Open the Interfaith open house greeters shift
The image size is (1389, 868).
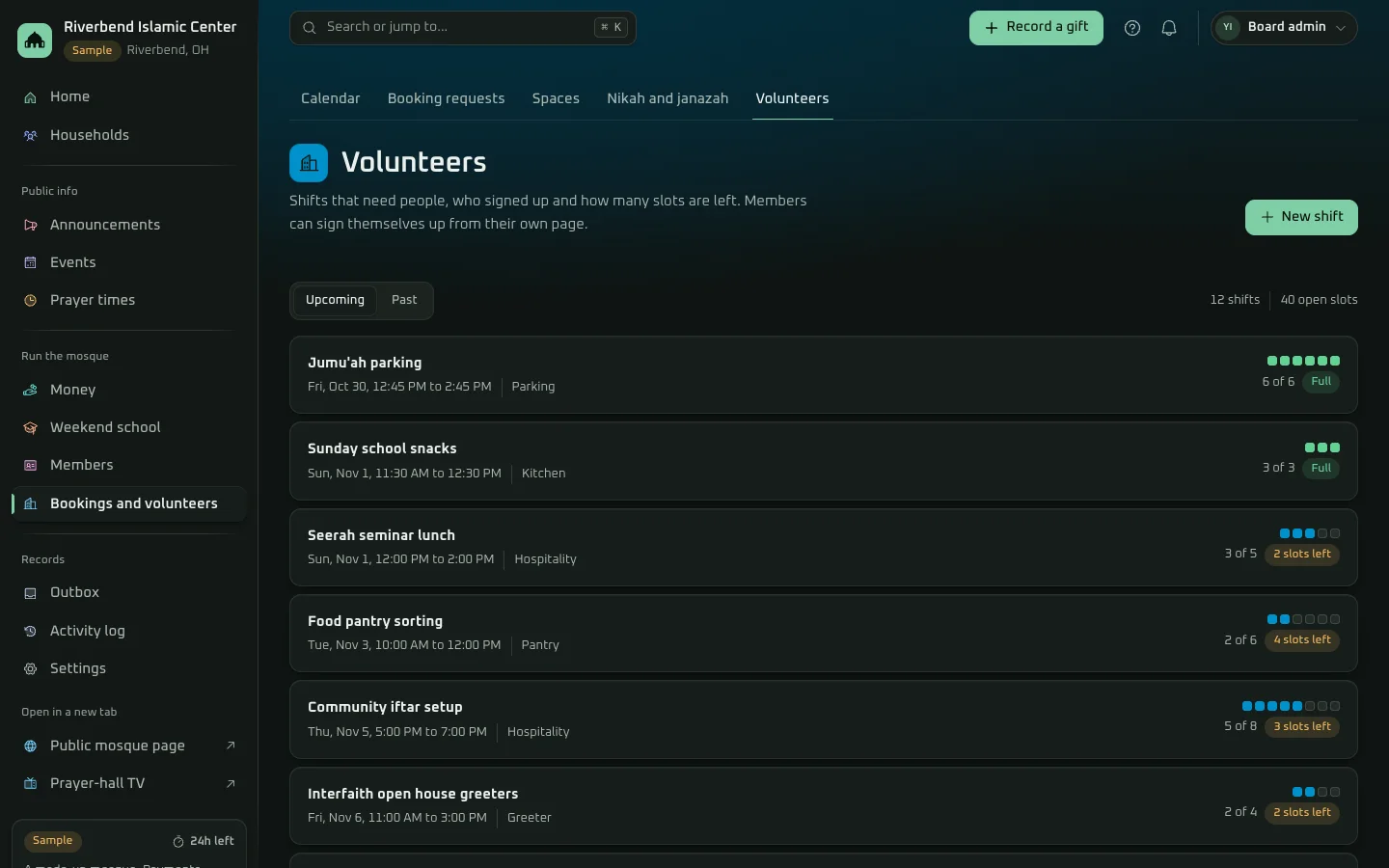tap(824, 806)
